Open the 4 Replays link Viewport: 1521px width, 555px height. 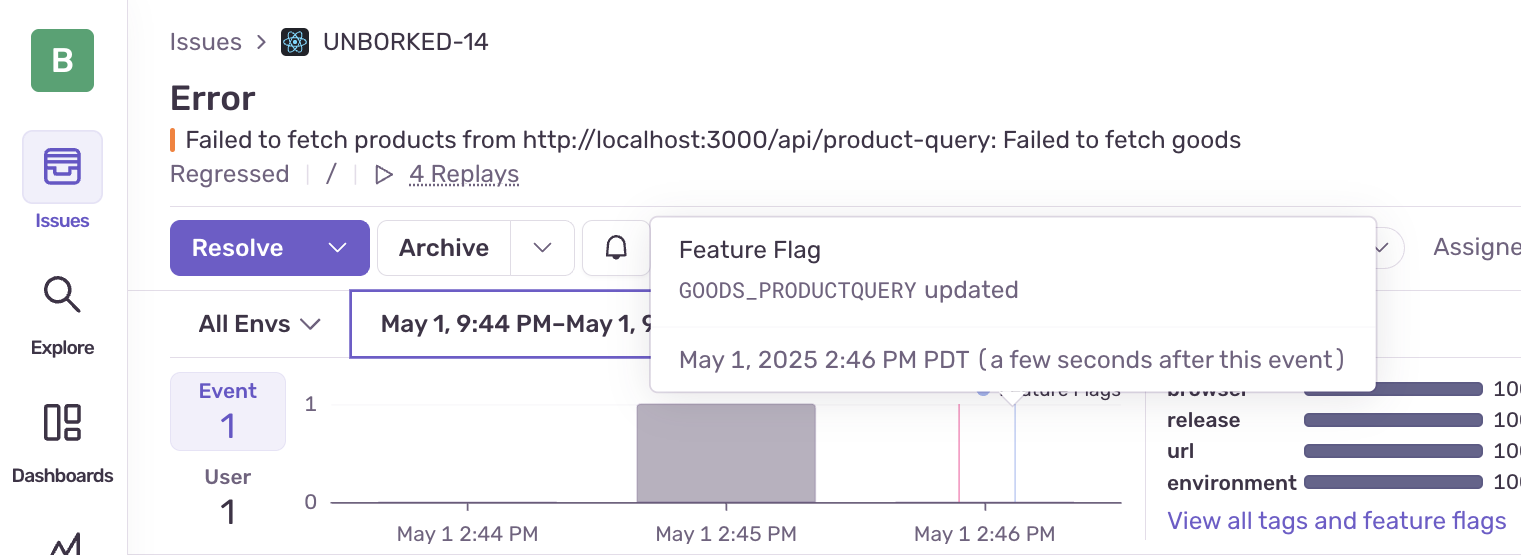(x=464, y=175)
